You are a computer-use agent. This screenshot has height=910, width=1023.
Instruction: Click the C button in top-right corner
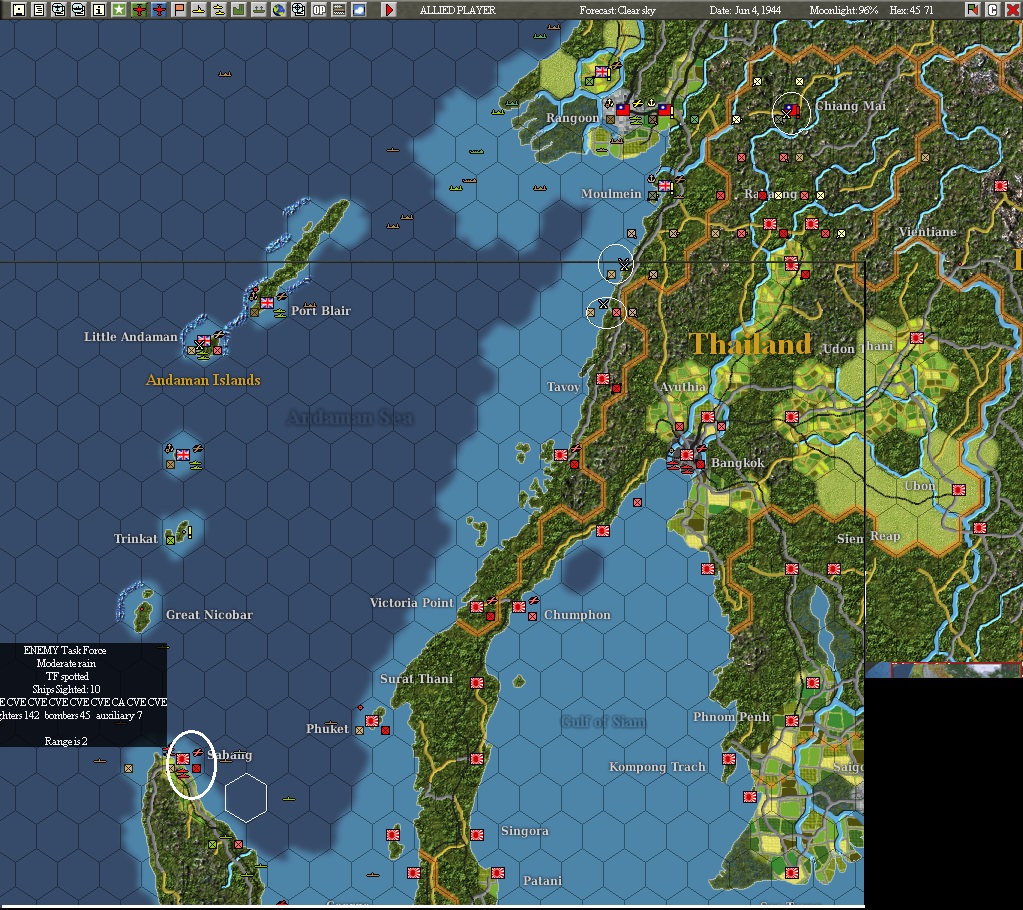pyautogui.click(x=992, y=9)
